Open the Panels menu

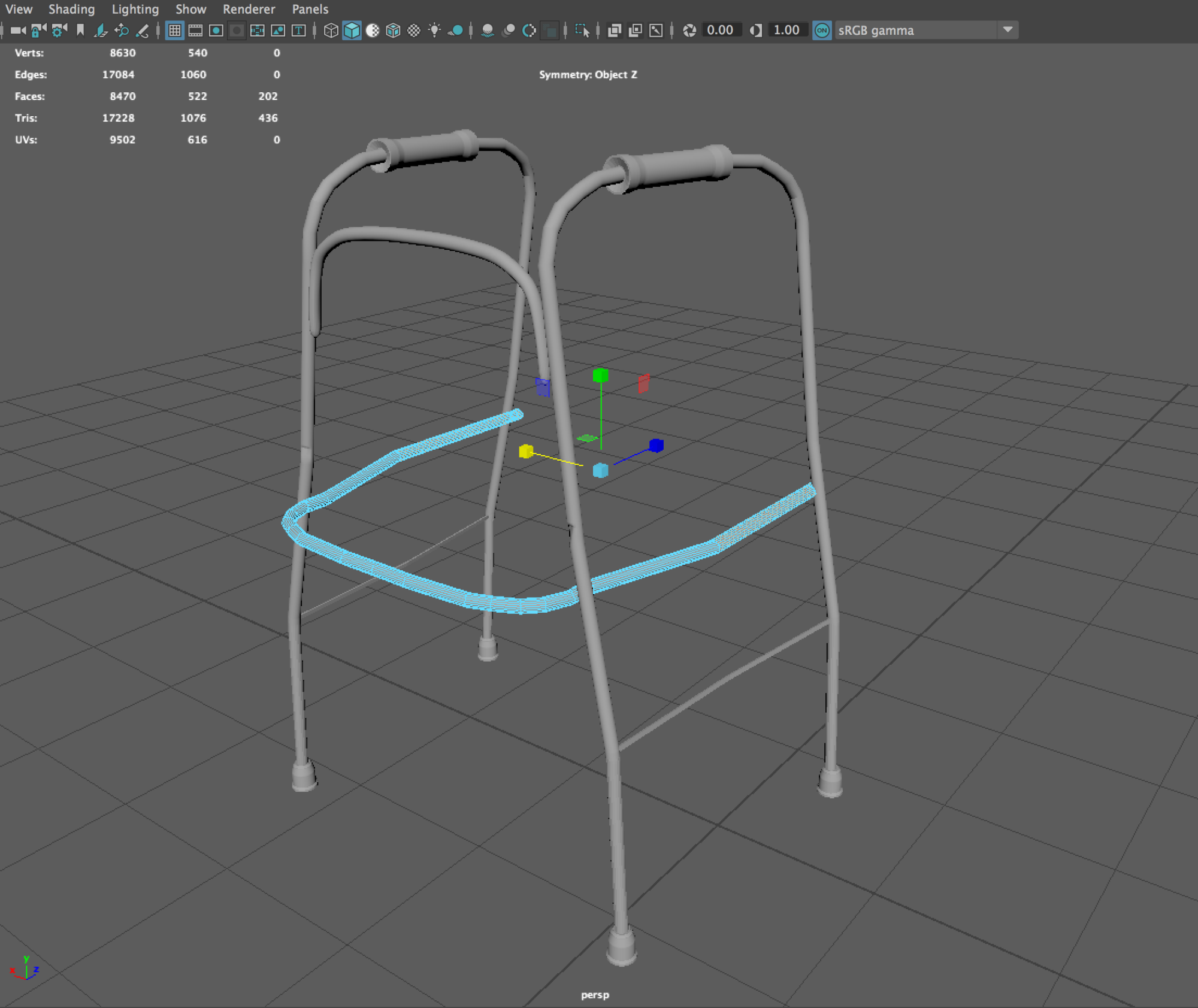pyautogui.click(x=310, y=9)
